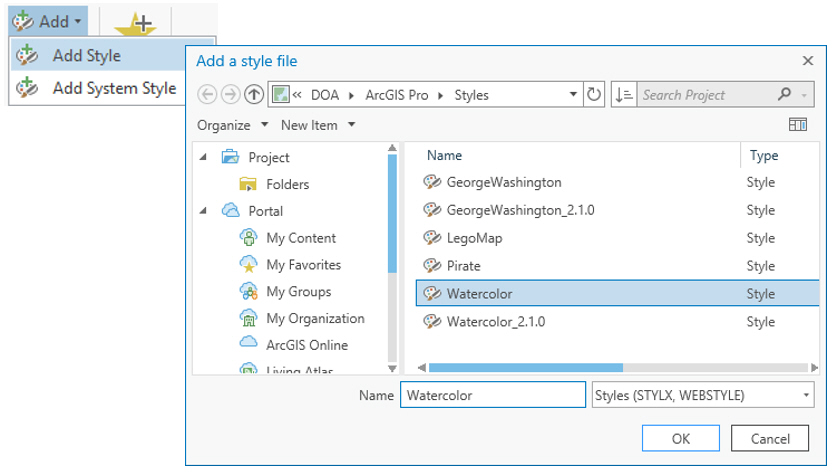Viewport: 840px width, 476px height.
Task: Select Project in the navigation tree
Action: point(268,157)
